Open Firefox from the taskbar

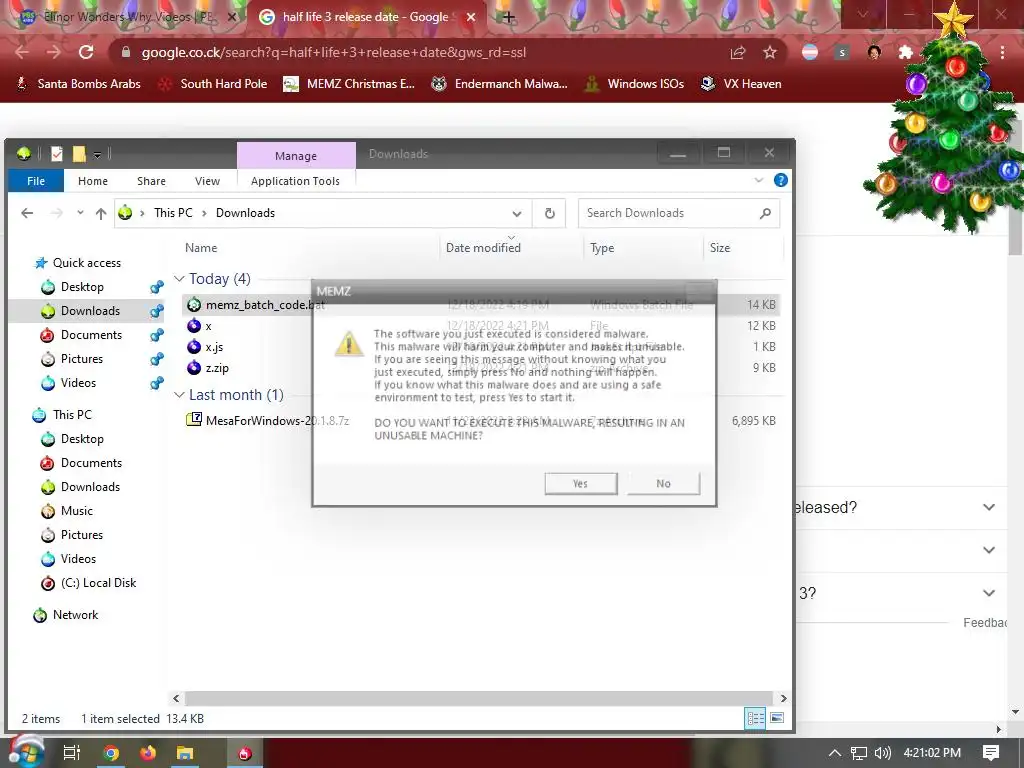tap(148, 753)
